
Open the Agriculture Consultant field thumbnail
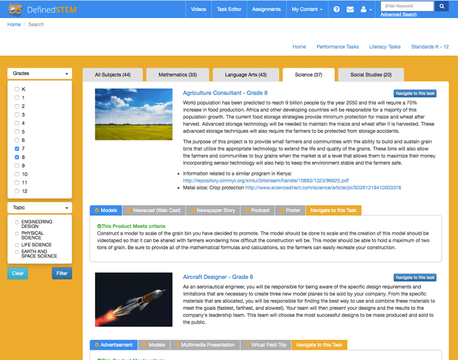coord(134,114)
